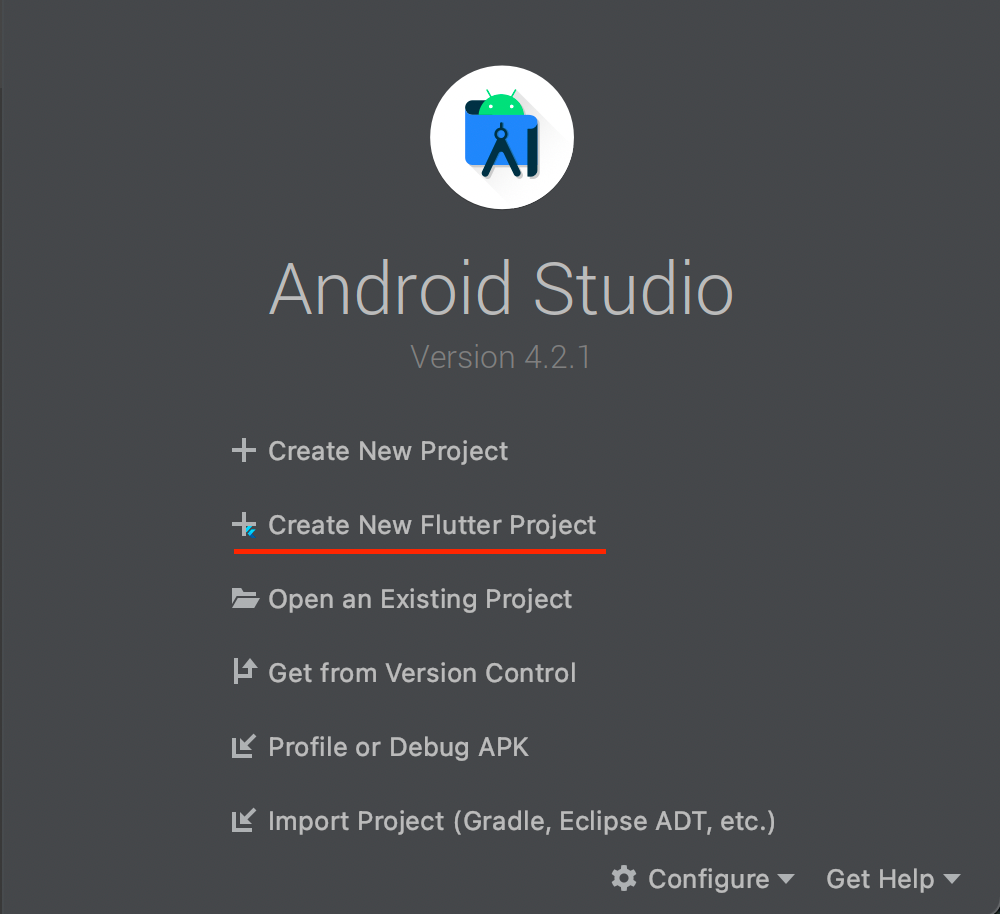This screenshot has height=914, width=1000.
Task: Click the Android Studio title text
Action: tap(501, 289)
